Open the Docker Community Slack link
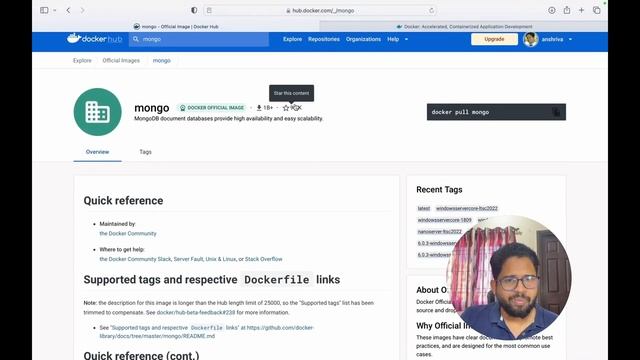Screen dimensions: 640x360 (135, 259)
